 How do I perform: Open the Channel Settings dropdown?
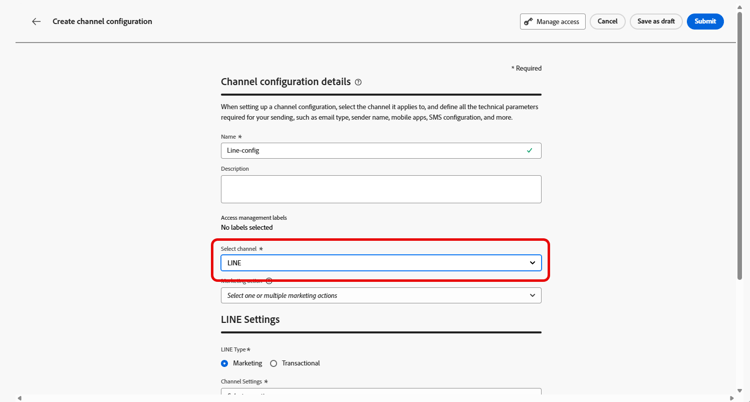[x=380, y=394]
